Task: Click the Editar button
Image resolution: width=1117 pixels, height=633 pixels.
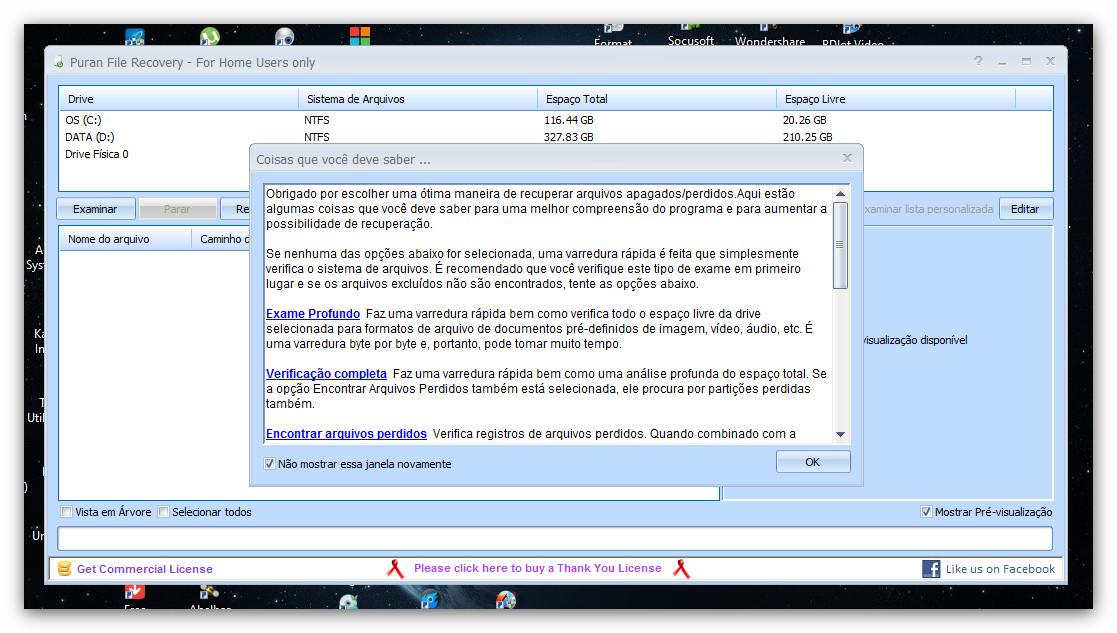Action: (x=1025, y=209)
